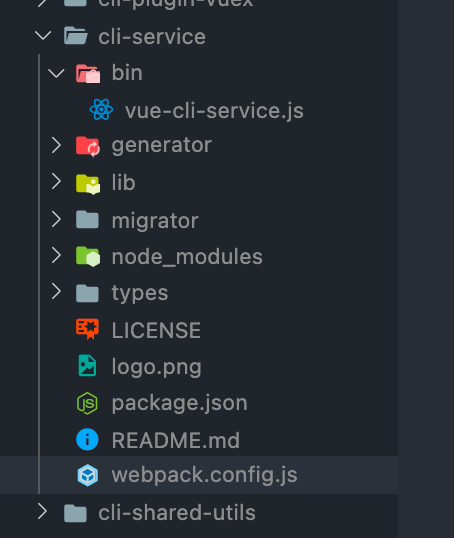Expand the types folder chevron

56,291
